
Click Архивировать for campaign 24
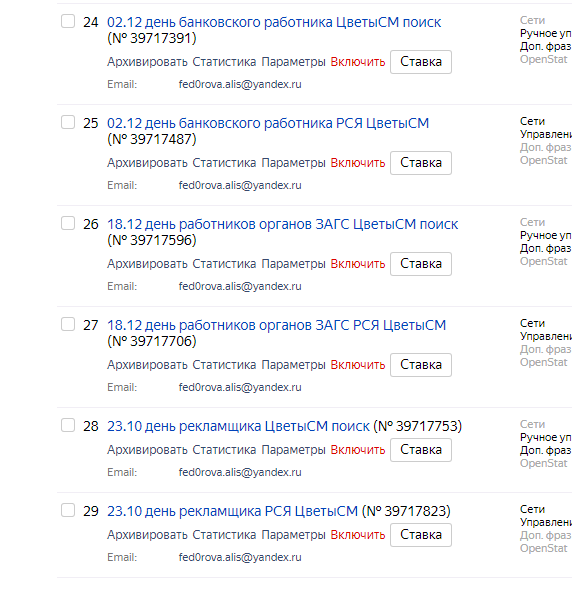coord(147,62)
